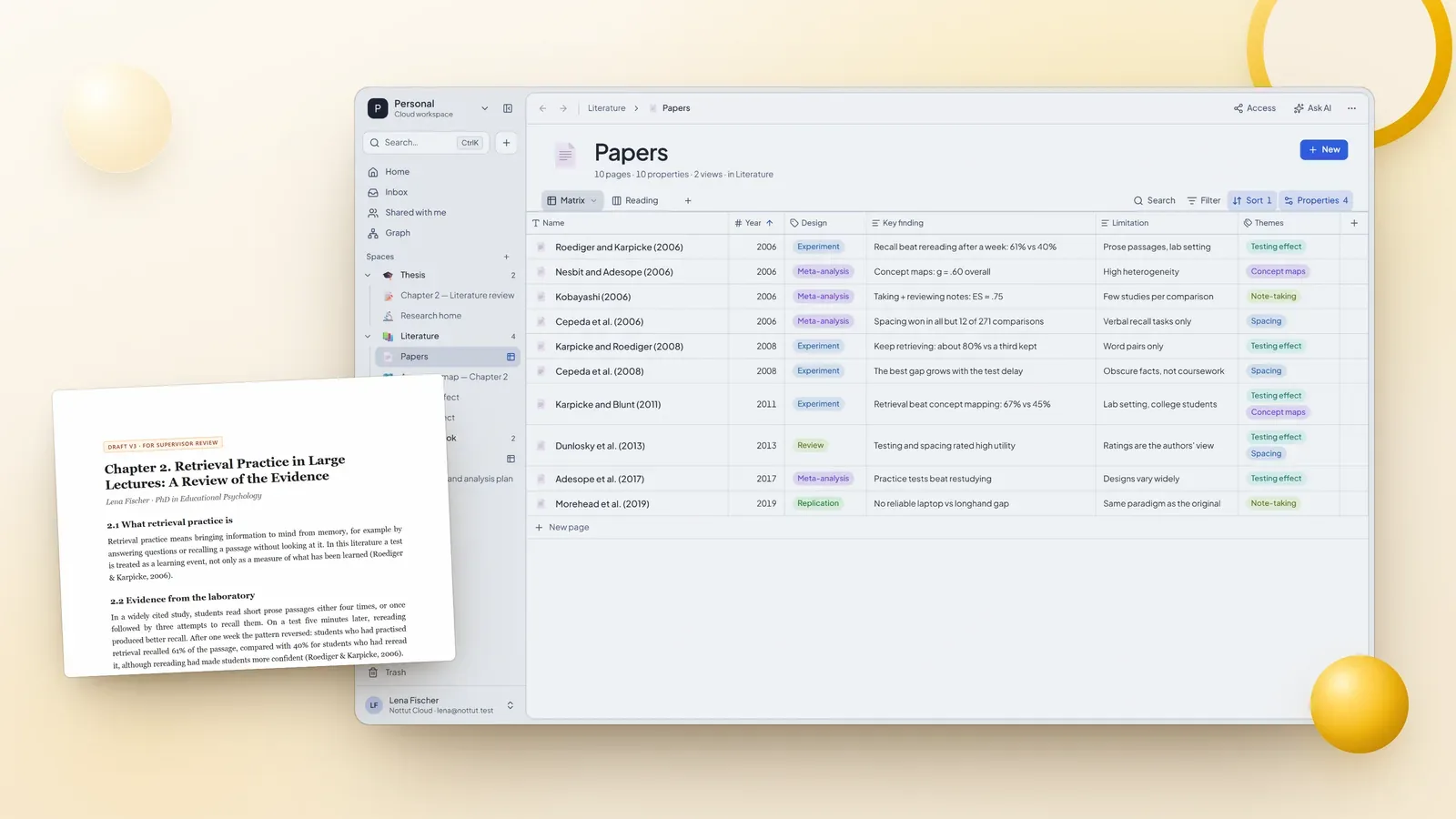Viewport: 1456px width, 819px height.
Task: Click the sidebar Search field
Action: 426,143
